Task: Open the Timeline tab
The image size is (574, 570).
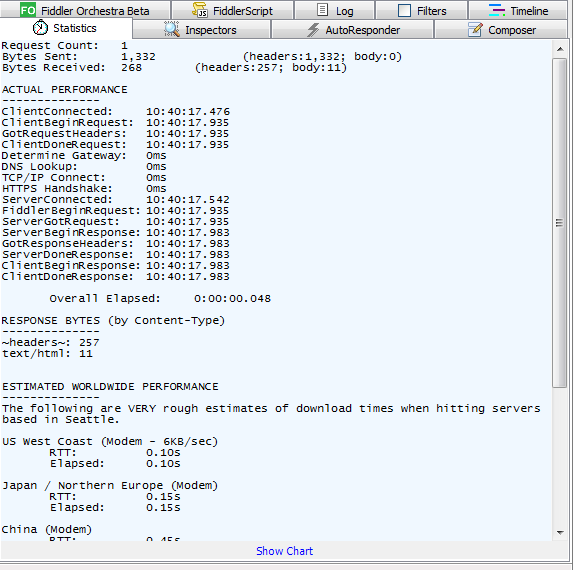Action: click(x=518, y=10)
